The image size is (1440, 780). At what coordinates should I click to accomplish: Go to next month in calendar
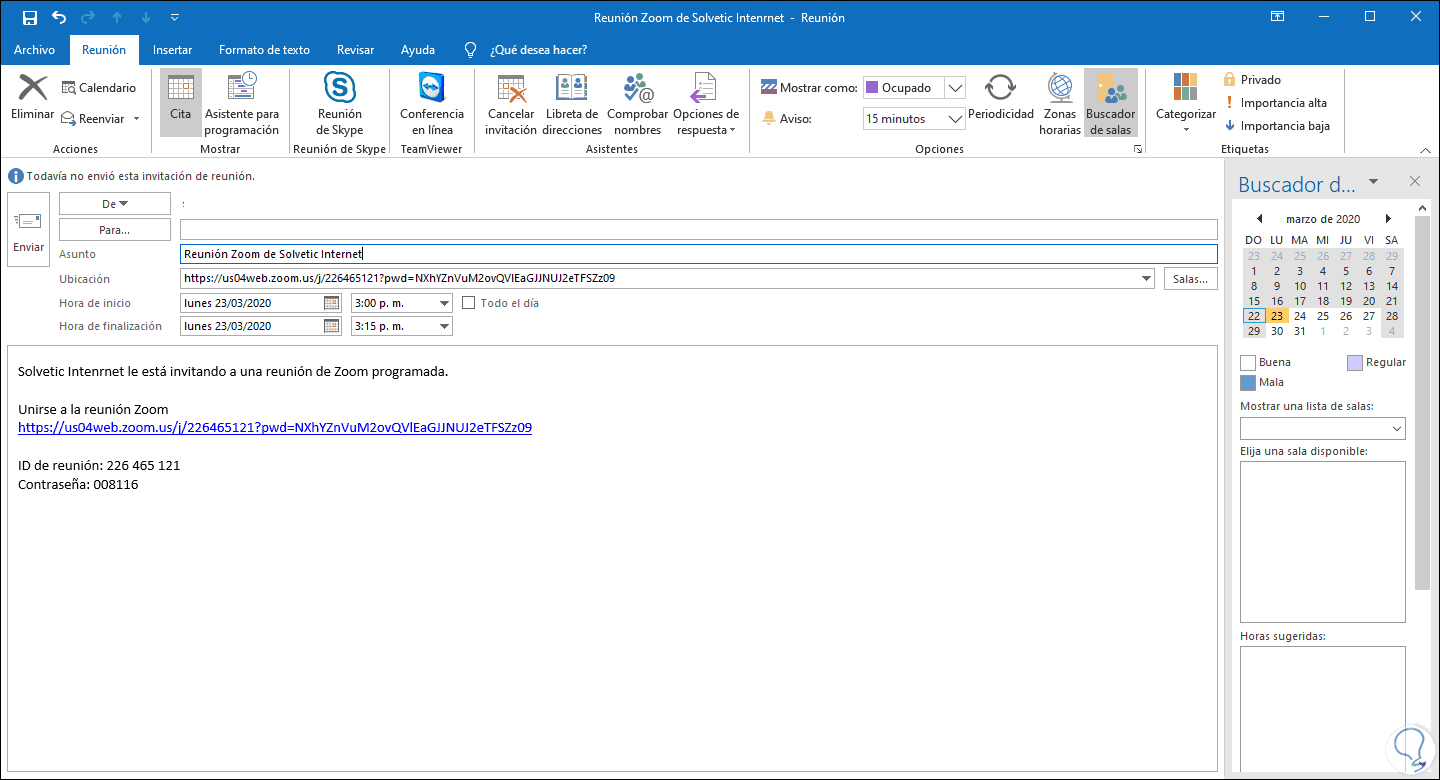click(x=1388, y=219)
